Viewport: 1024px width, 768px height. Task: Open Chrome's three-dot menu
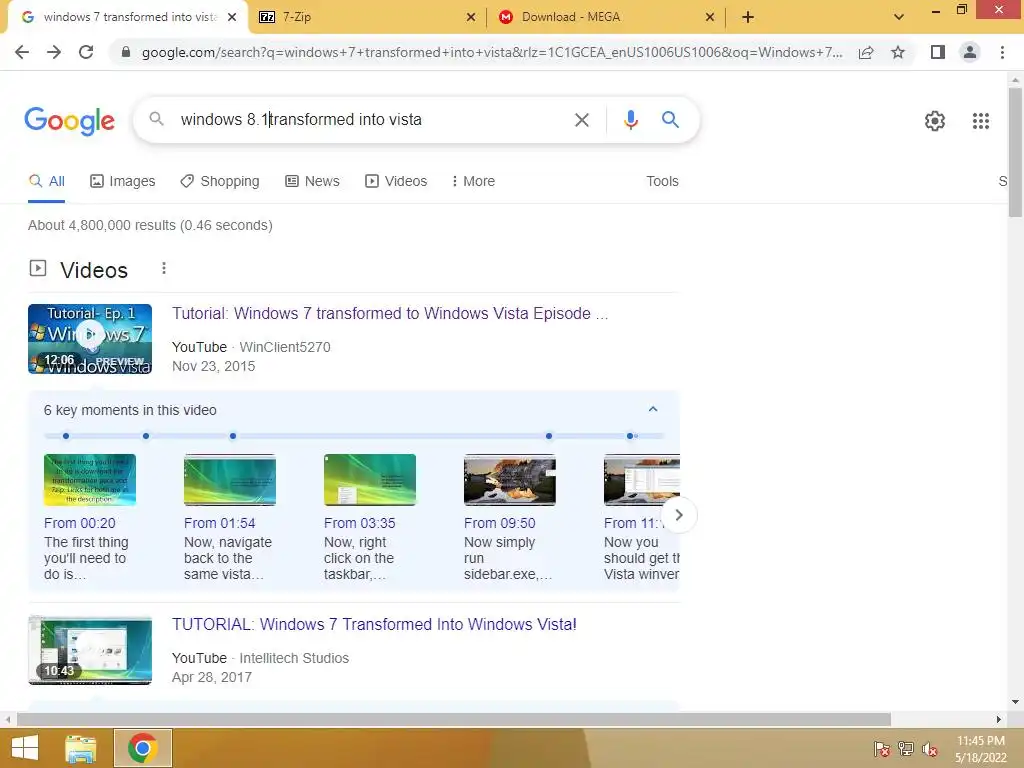[1002, 52]
